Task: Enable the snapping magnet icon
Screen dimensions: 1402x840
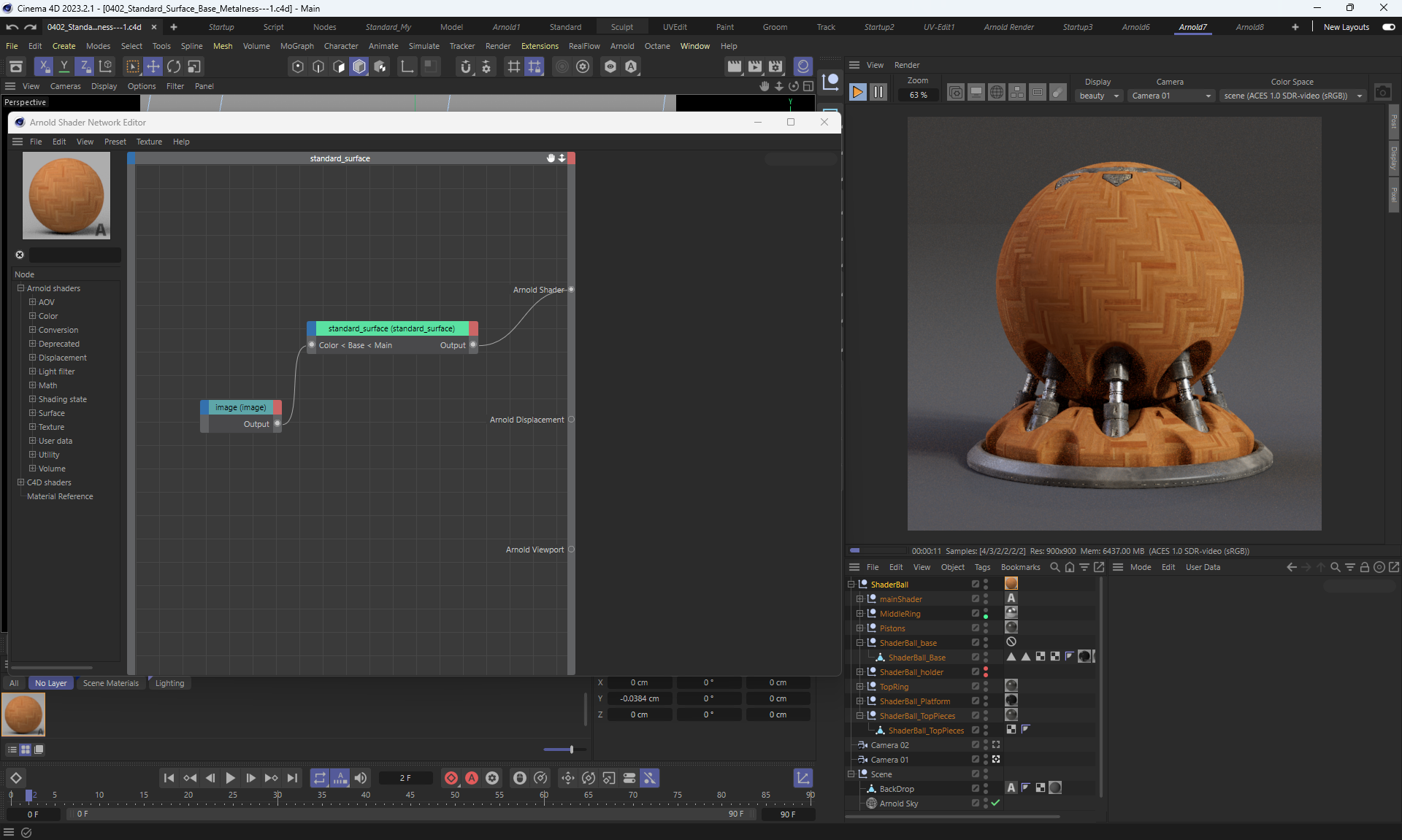Action: 466,66
